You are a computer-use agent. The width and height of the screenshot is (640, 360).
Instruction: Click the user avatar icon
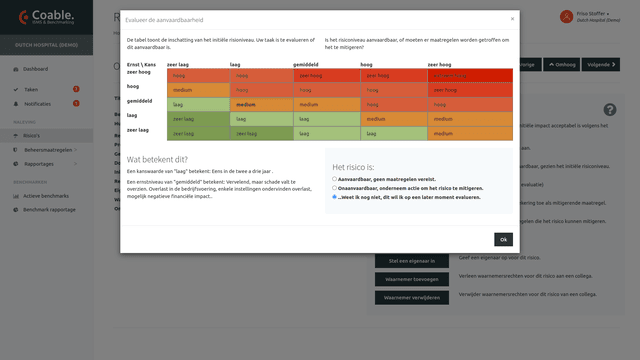(566, 17)
